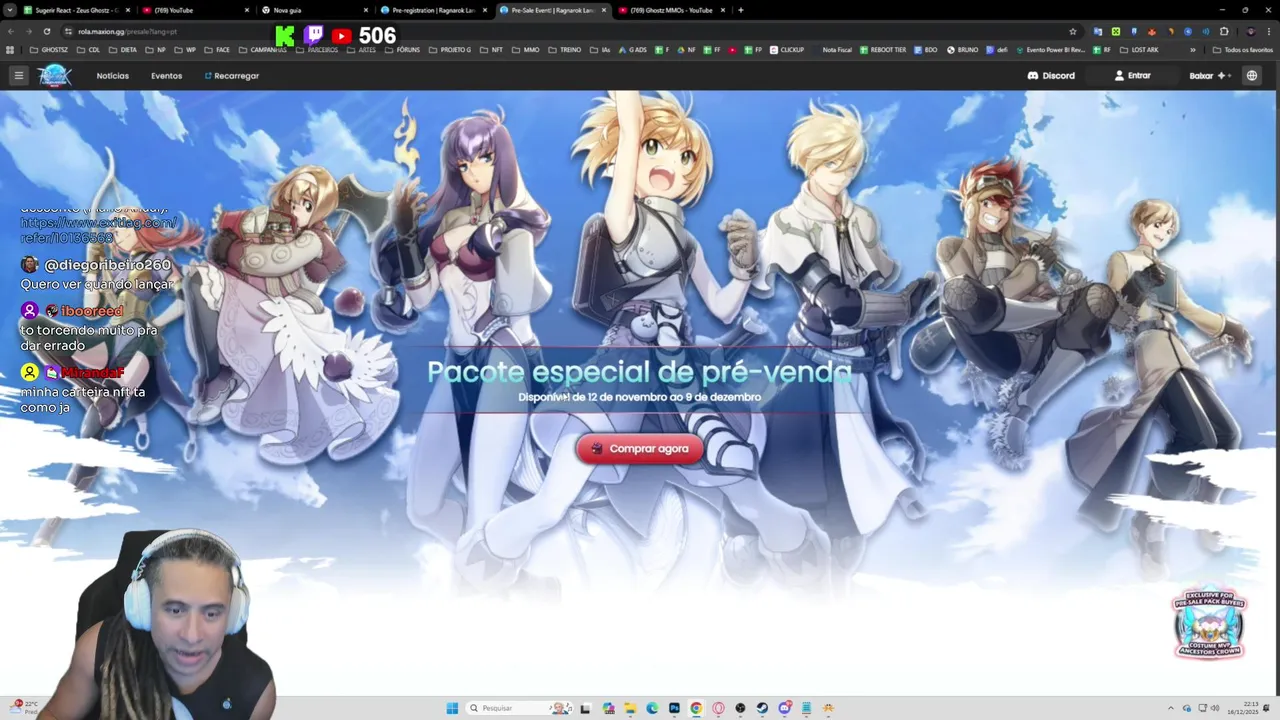Open the Chrome three-dot menu
The image size is (1280, 720).
click(x=1270, y=31)
